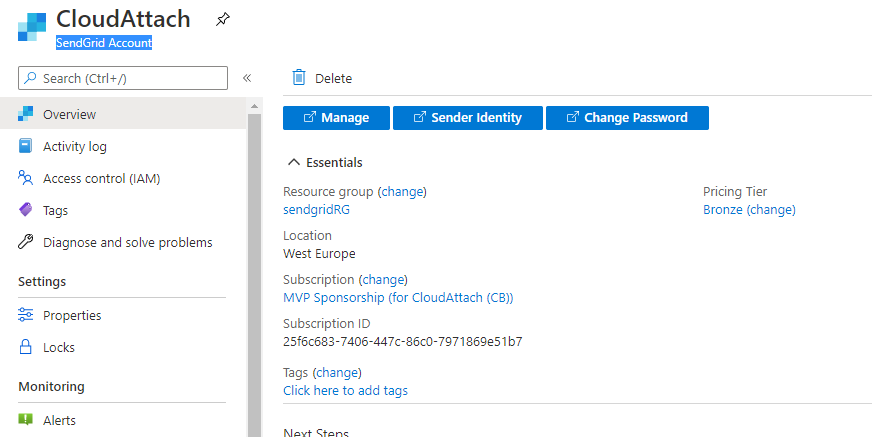Click here to add tags link
Image resolution: width=872 pixels, height=437 pixels.
tap(345, 390)
